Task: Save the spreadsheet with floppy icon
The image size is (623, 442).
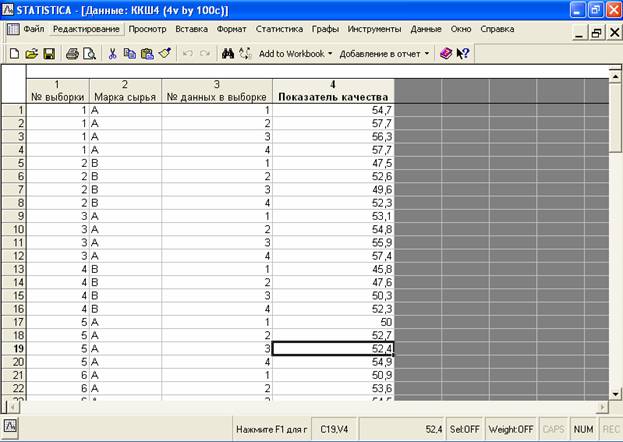Action: tap(49, 54)
